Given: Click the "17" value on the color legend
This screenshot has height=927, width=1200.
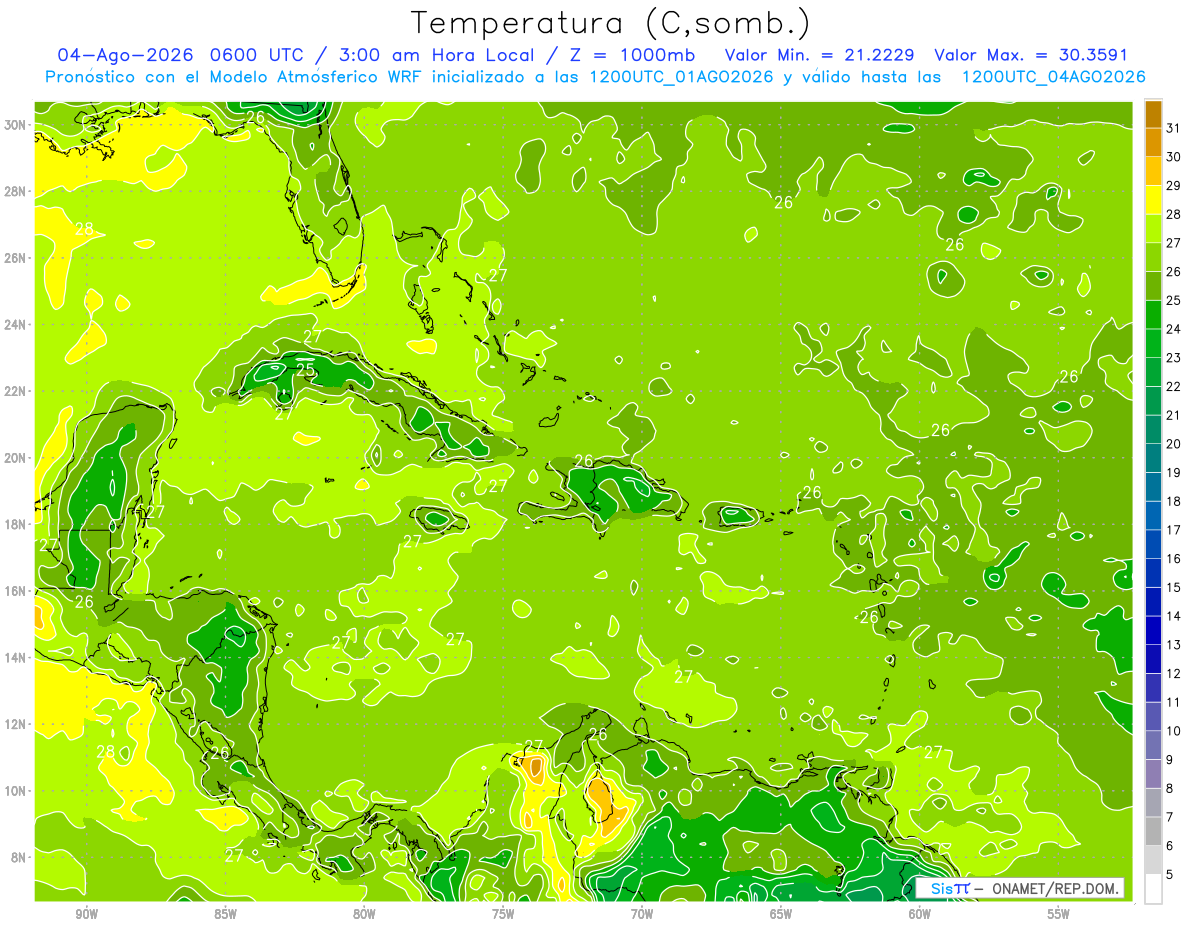Looking at the screenshot, I should tap(1175, 530).
